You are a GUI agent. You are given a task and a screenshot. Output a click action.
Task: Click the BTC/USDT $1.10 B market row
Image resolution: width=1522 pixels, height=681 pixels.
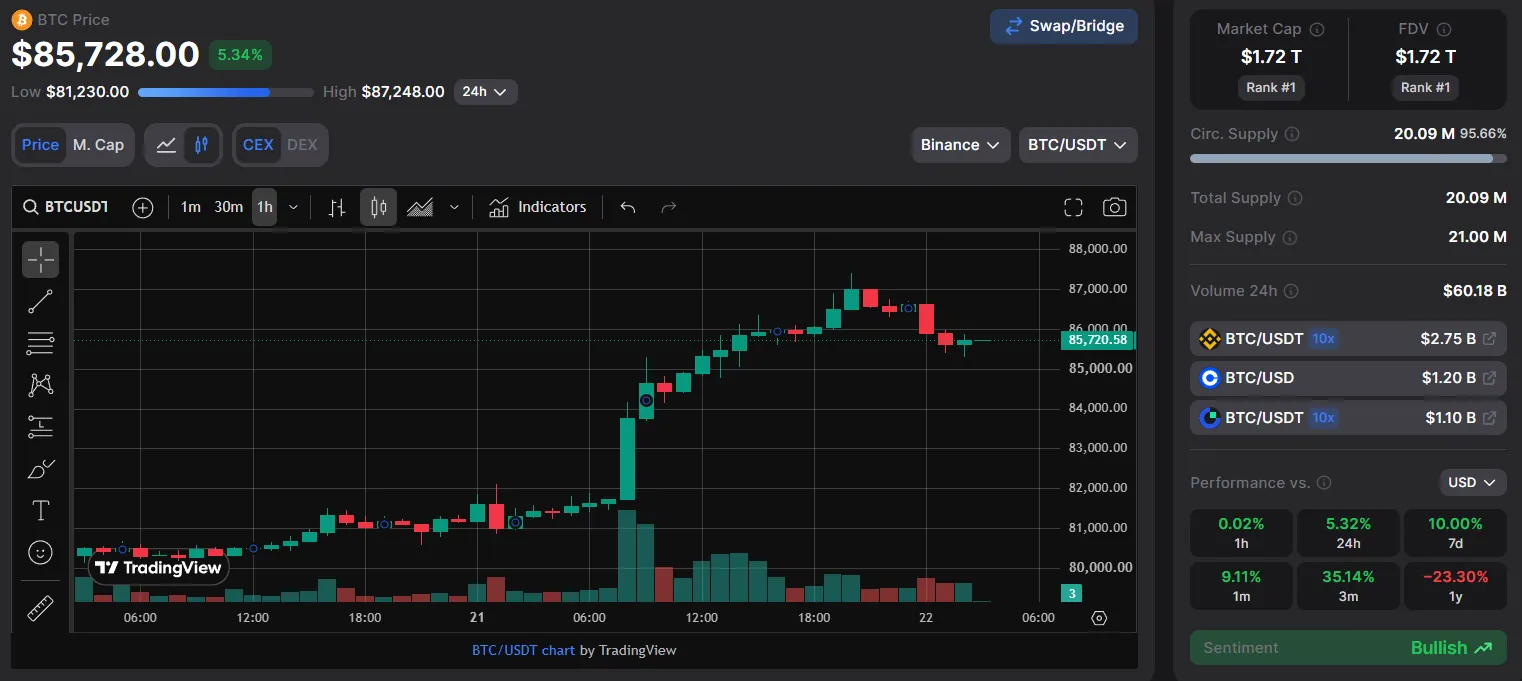coord(1348,417)
